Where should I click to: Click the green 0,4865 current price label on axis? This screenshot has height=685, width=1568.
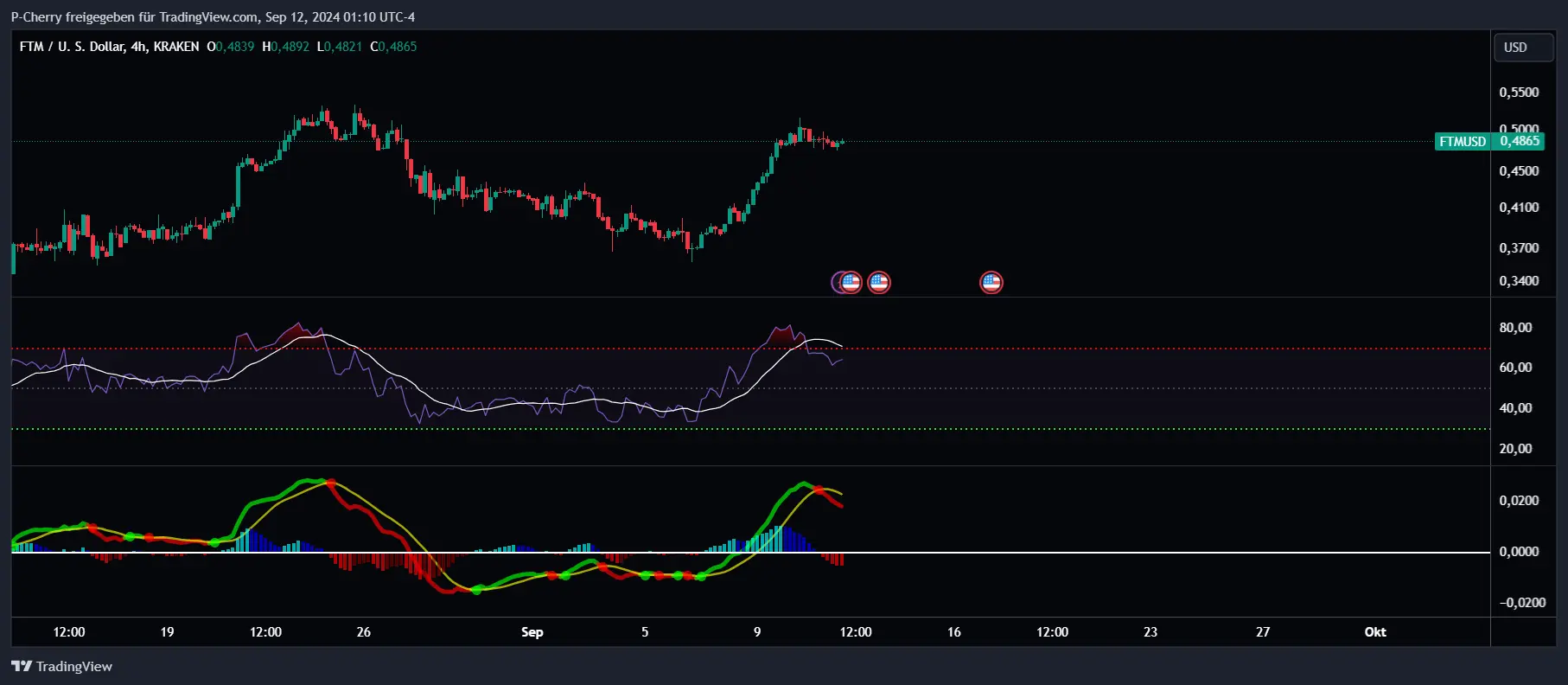tap(1520, 141)
